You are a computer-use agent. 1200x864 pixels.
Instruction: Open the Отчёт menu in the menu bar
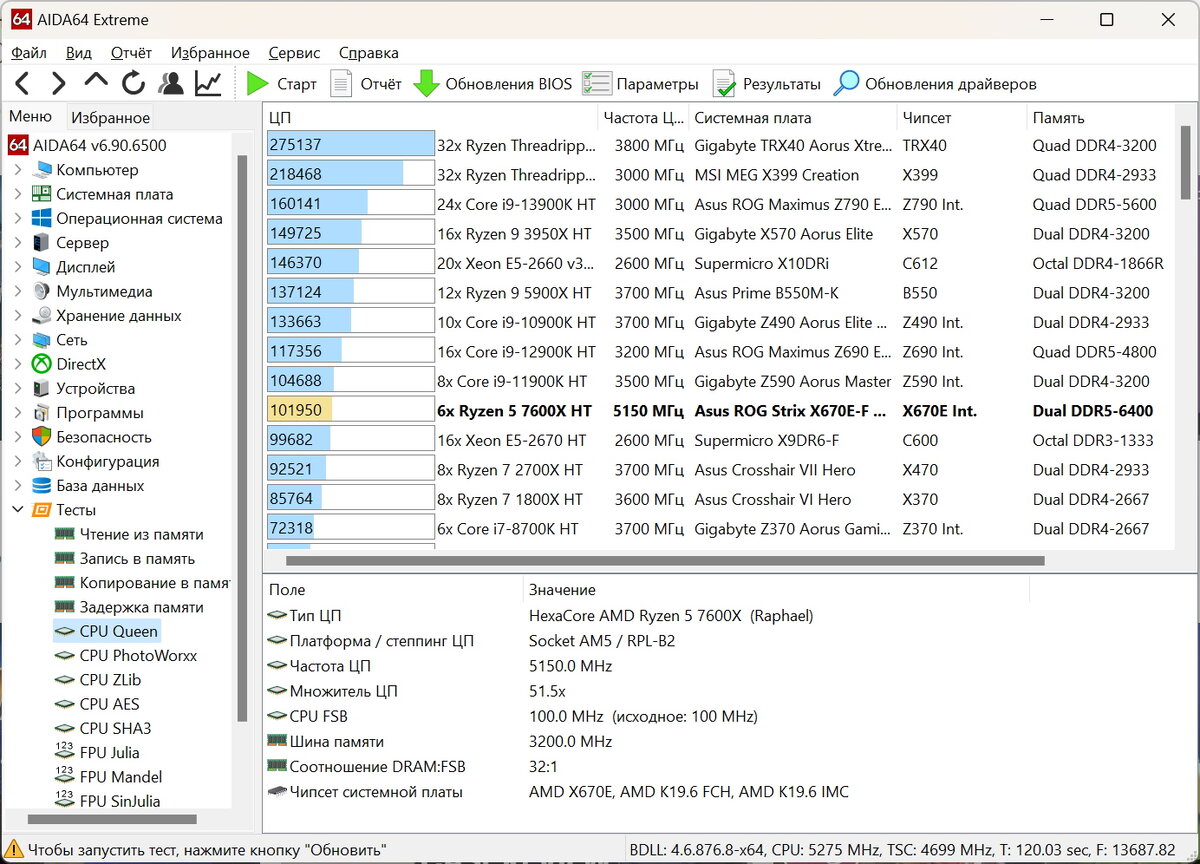tap(131, 53)
